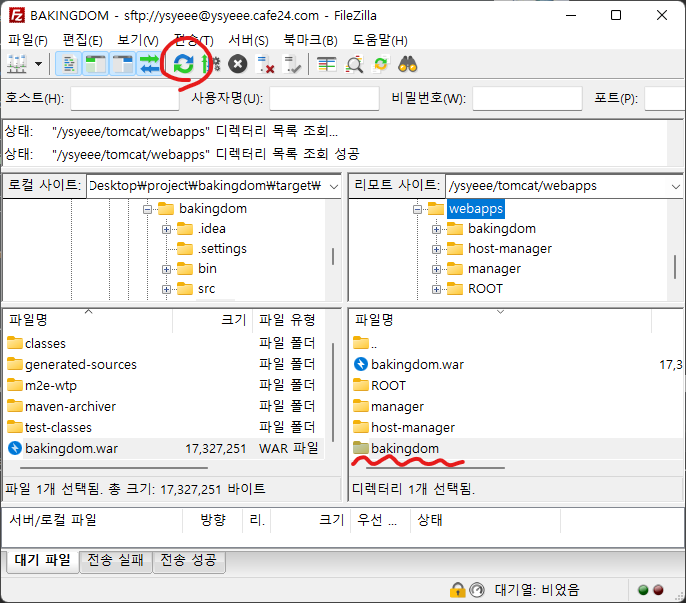Select local generated-sources folder

click(81, 365)
